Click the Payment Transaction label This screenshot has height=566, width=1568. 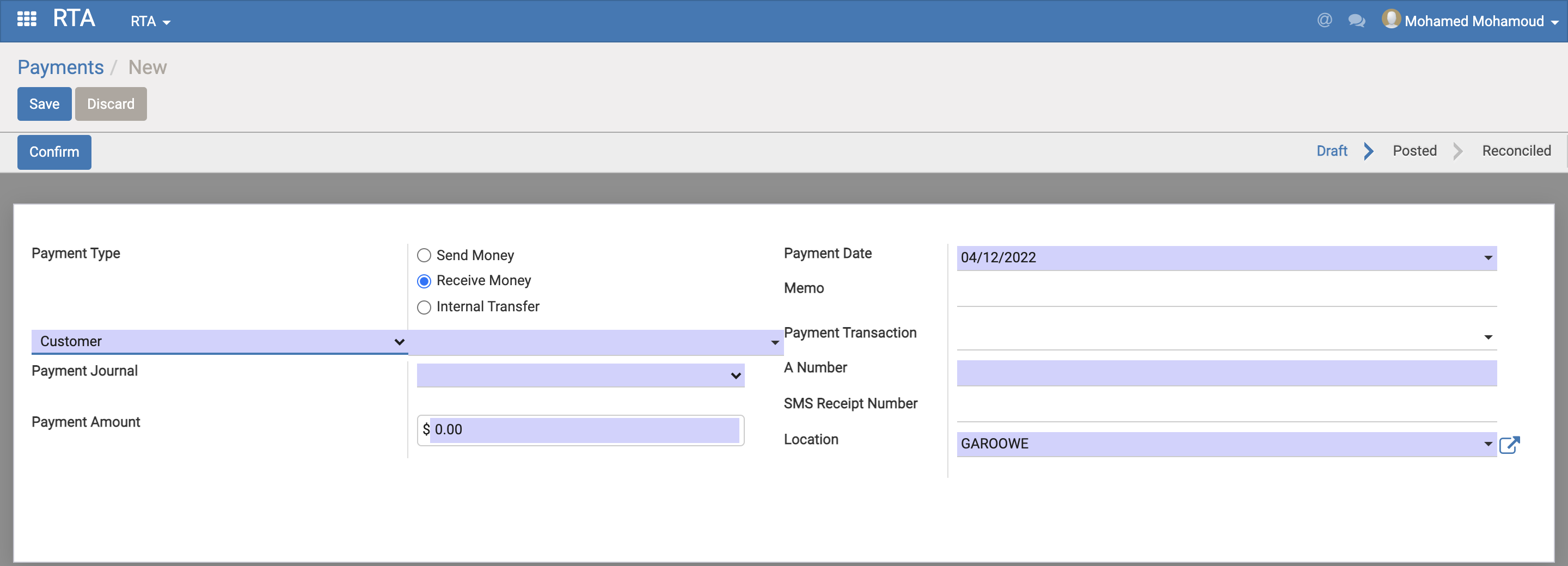(850, 333)
